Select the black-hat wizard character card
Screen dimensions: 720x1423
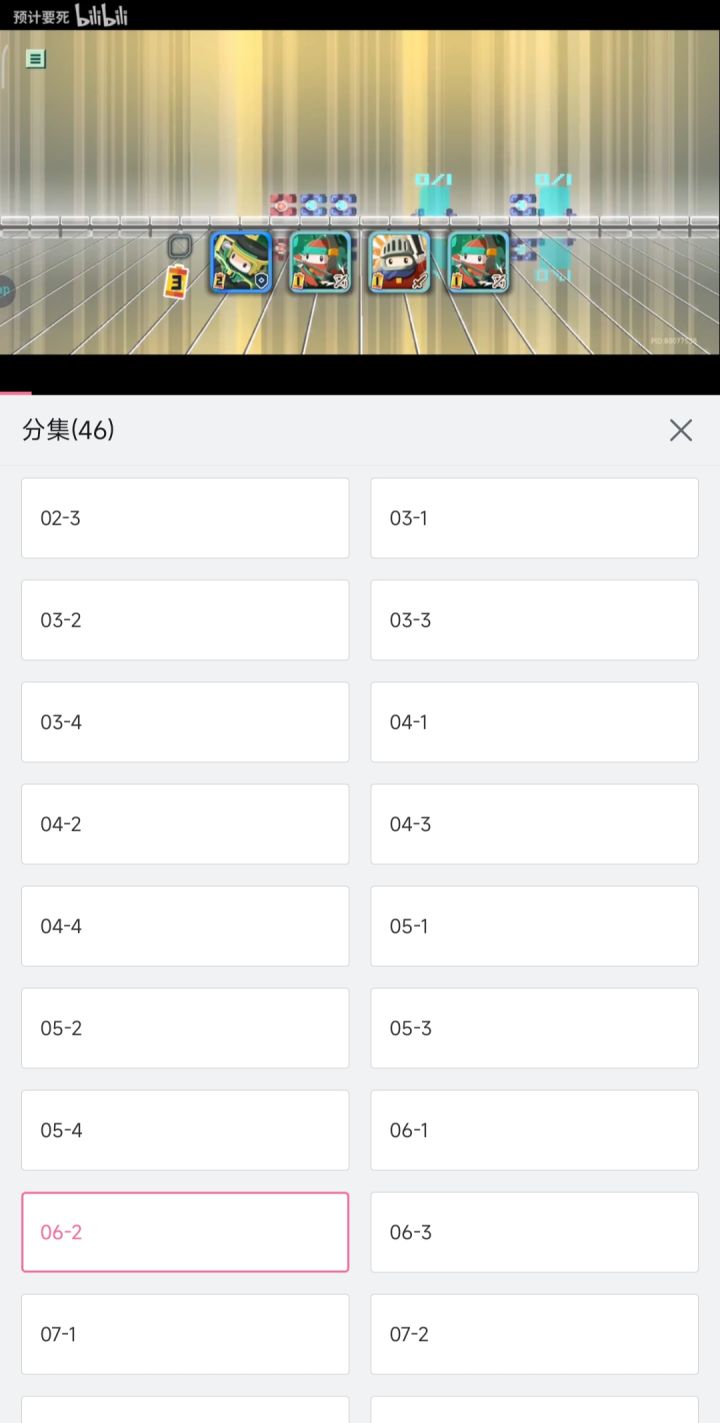point(240,262)
